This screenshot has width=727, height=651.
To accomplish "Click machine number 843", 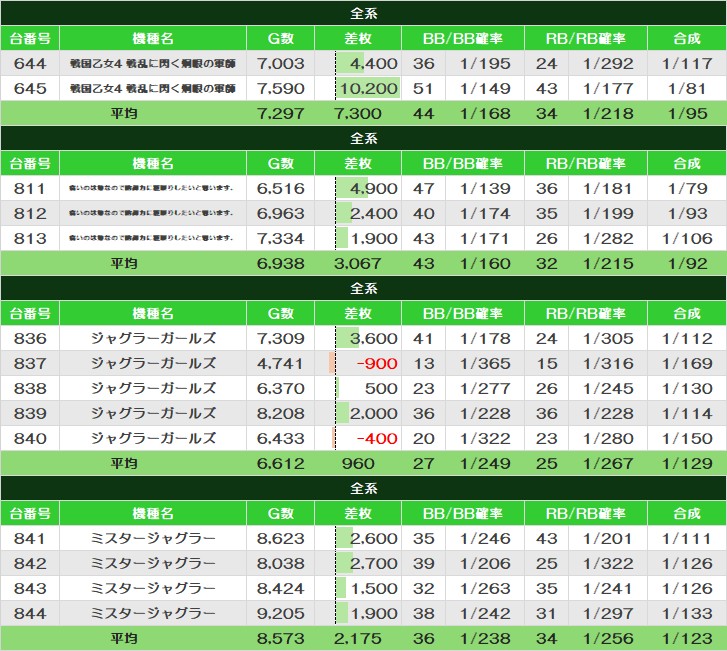I will pos(30,589).
